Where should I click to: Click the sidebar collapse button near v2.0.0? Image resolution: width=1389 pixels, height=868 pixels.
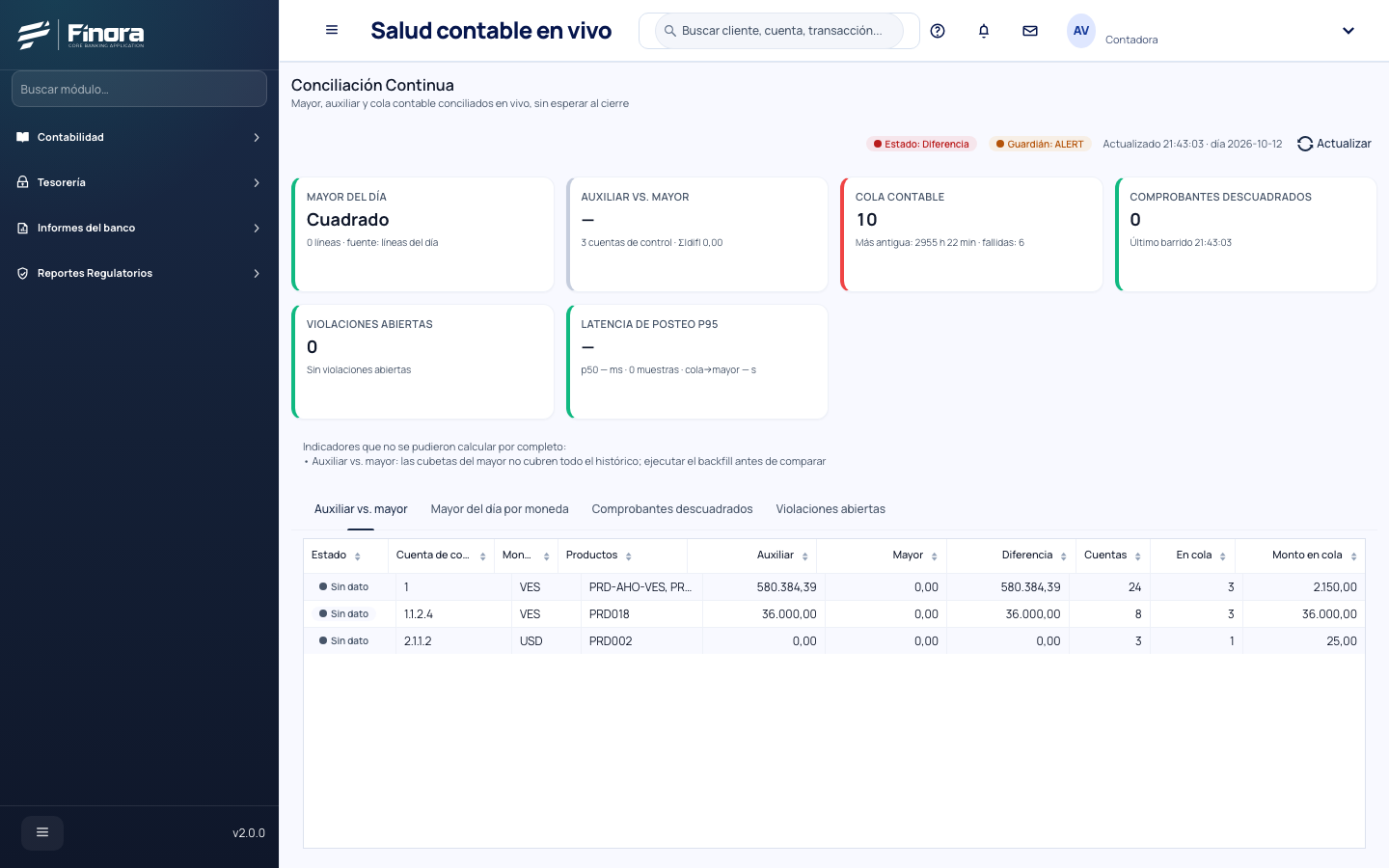tap(42, 832)
